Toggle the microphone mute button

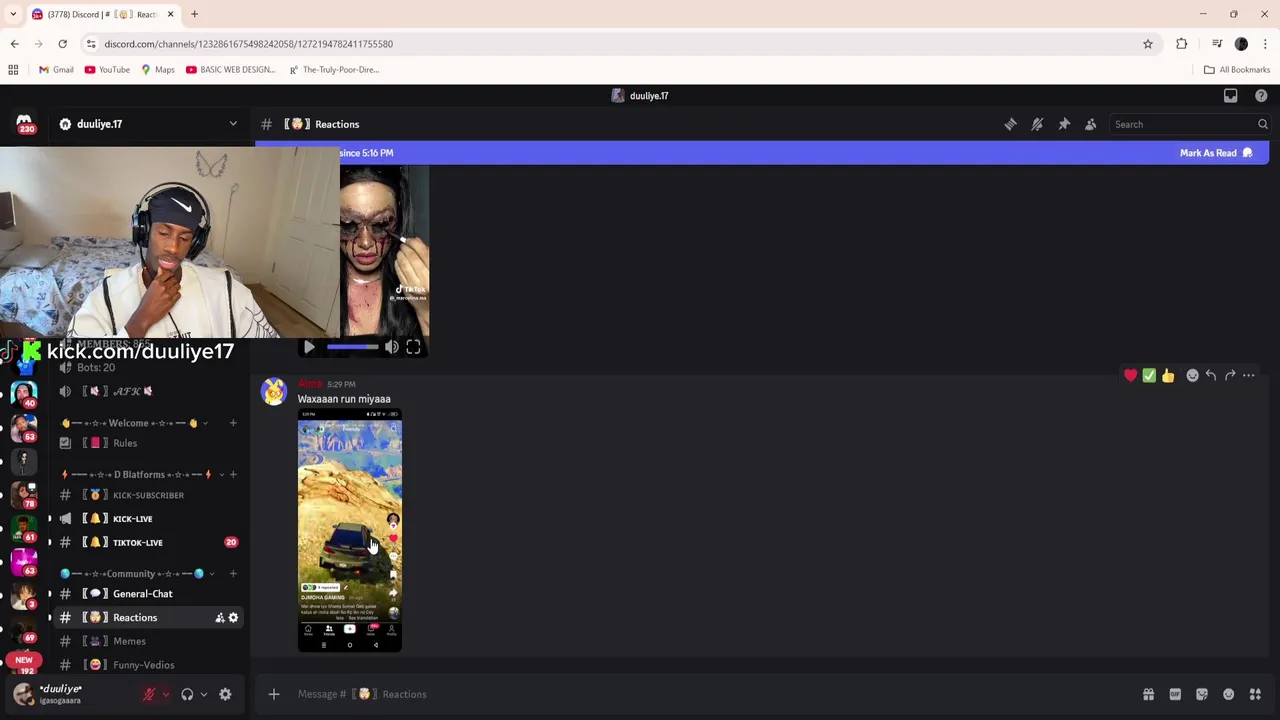(x=149, y=694)
